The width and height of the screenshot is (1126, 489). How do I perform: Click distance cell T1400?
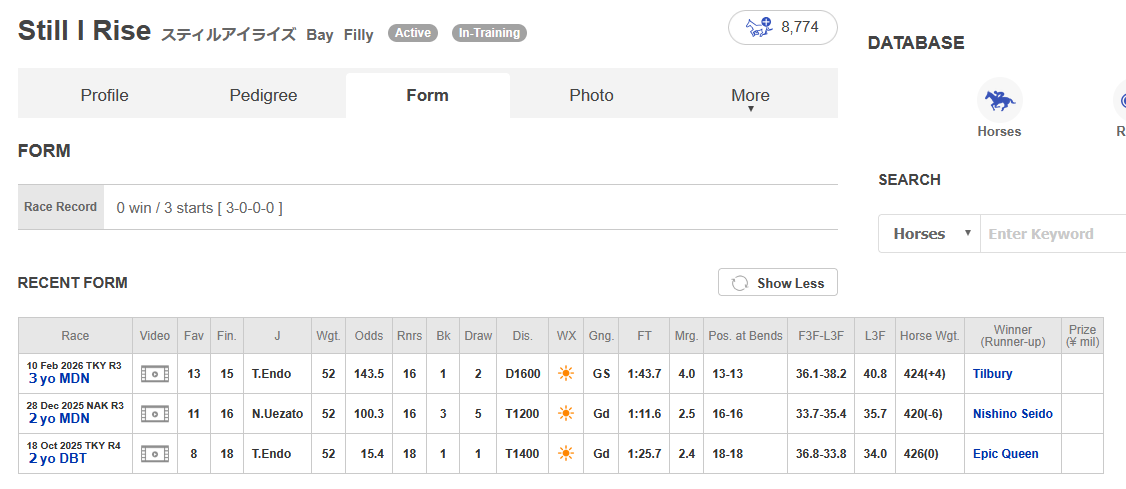(522, 454)
